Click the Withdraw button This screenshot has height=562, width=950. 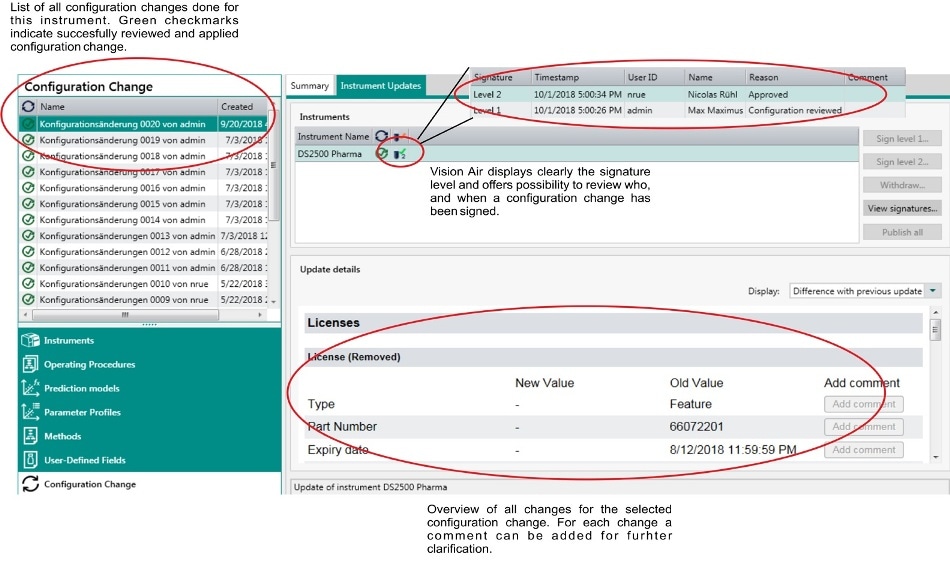coord(902,185)
